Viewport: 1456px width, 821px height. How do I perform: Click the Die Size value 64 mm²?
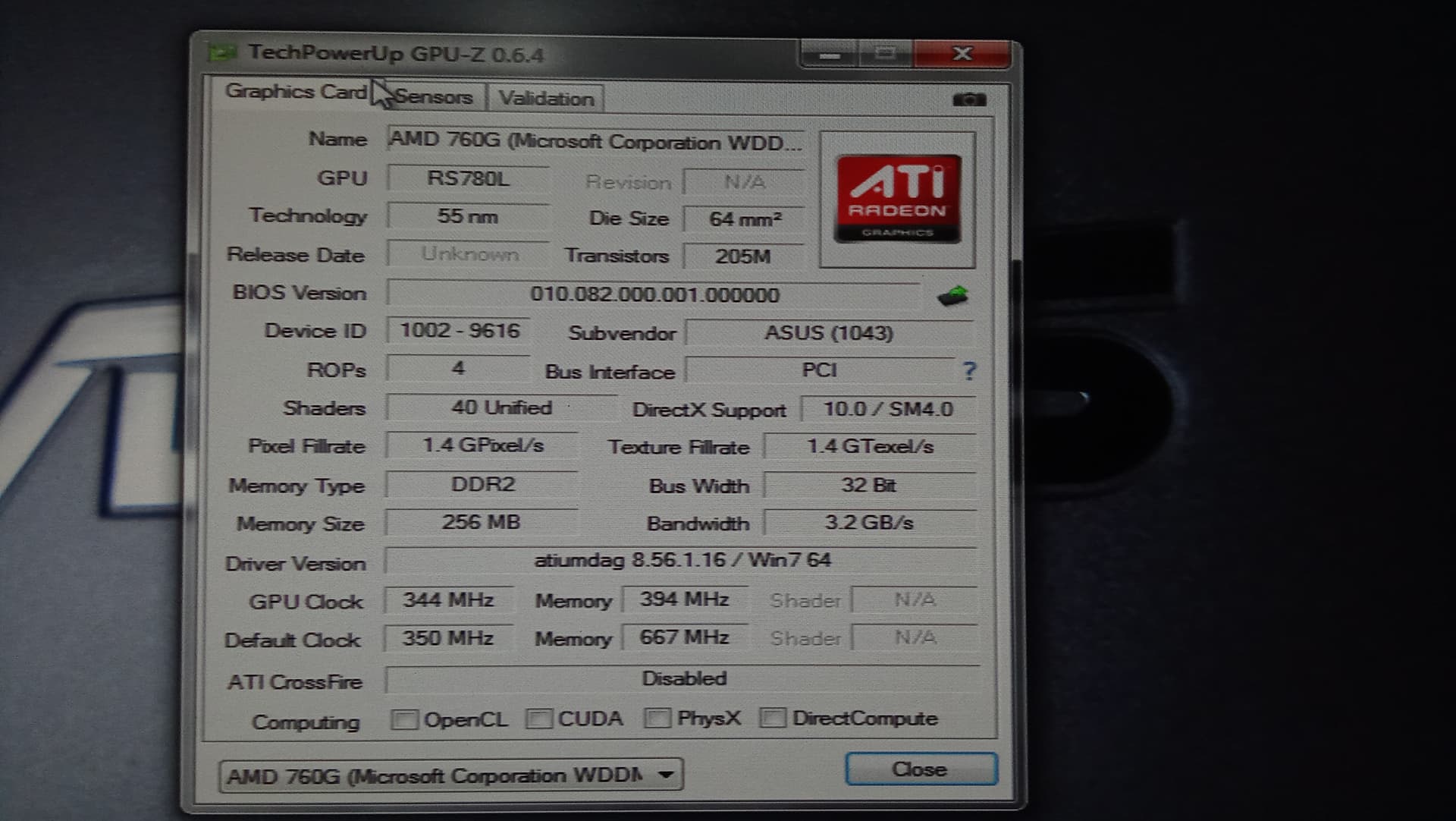[x=745, y=219]
